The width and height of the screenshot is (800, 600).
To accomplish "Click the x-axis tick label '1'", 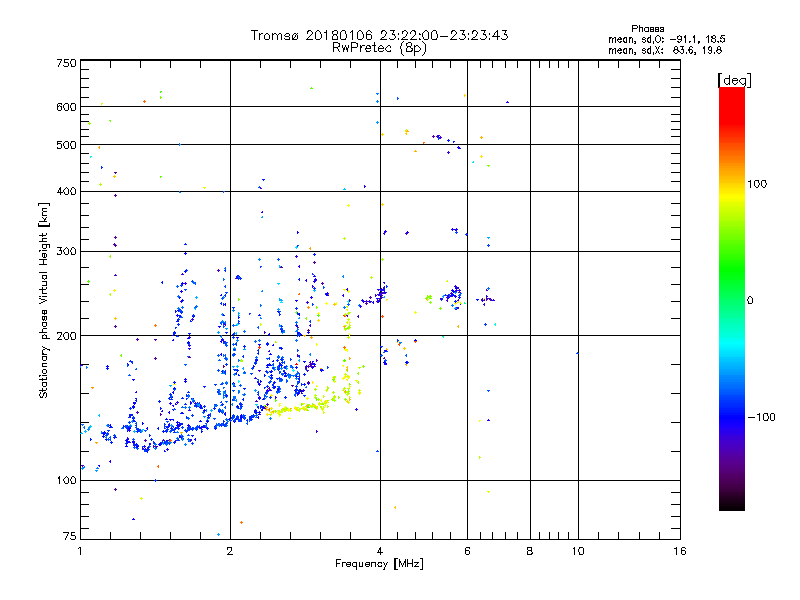I will (x=80, y=551).
